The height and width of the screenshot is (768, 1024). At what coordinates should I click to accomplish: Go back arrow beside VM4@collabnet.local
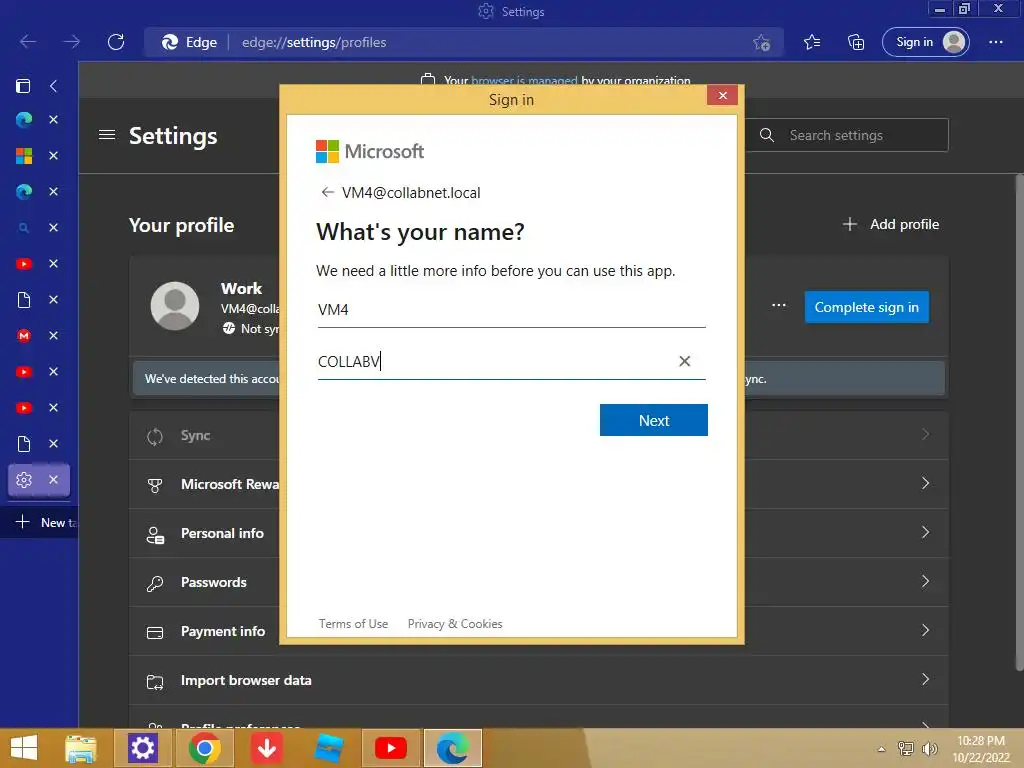click(x=327, y=192)
